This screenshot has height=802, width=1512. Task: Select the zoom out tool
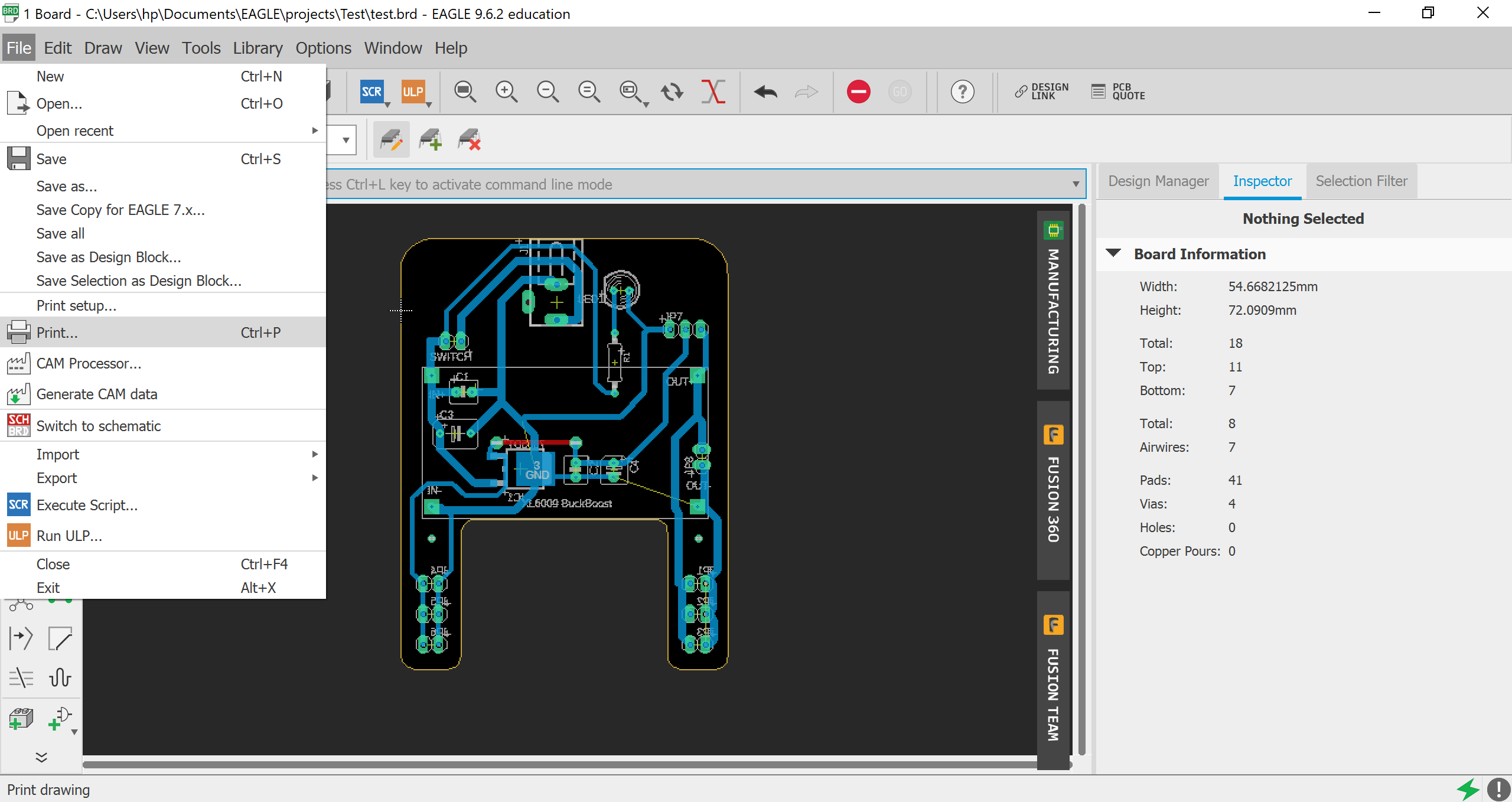tap(546, 91)
